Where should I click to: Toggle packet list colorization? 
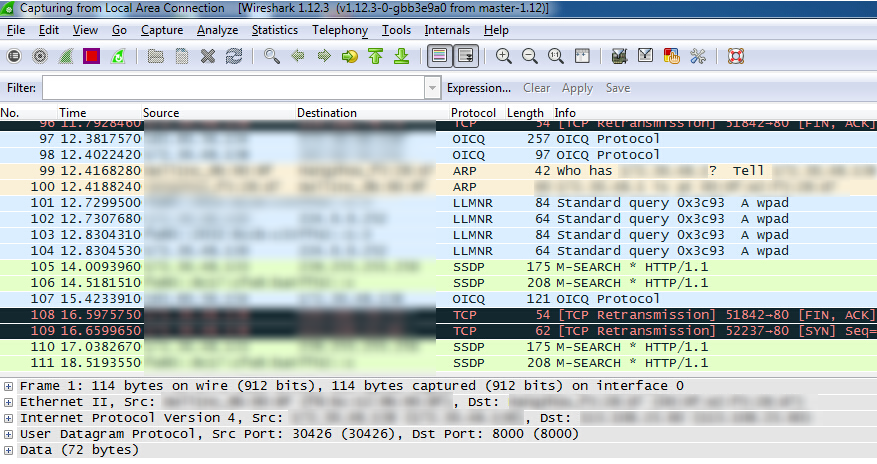[440, 56]
